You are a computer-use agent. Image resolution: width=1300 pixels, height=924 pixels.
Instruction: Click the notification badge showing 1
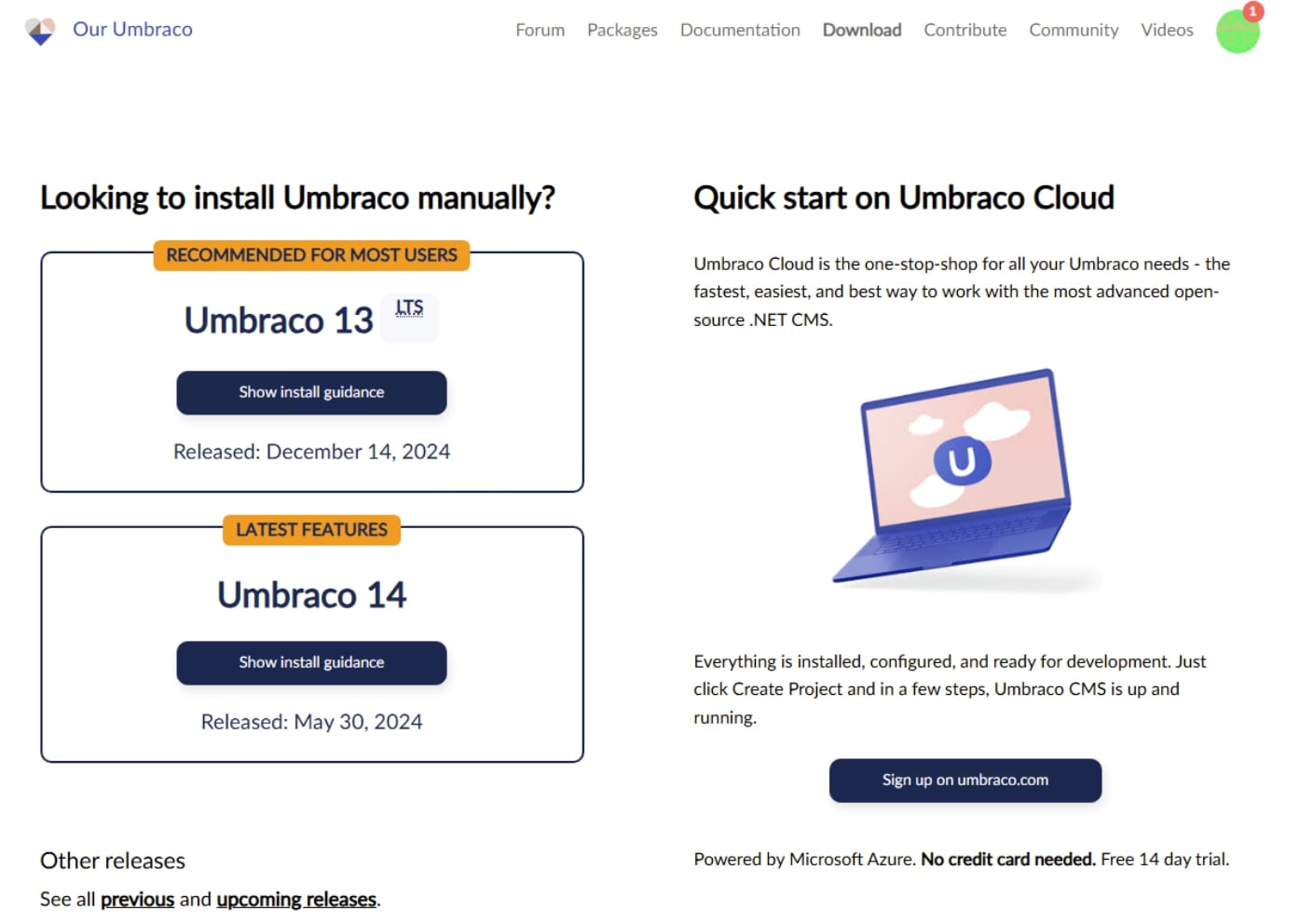click(1253, 12)
